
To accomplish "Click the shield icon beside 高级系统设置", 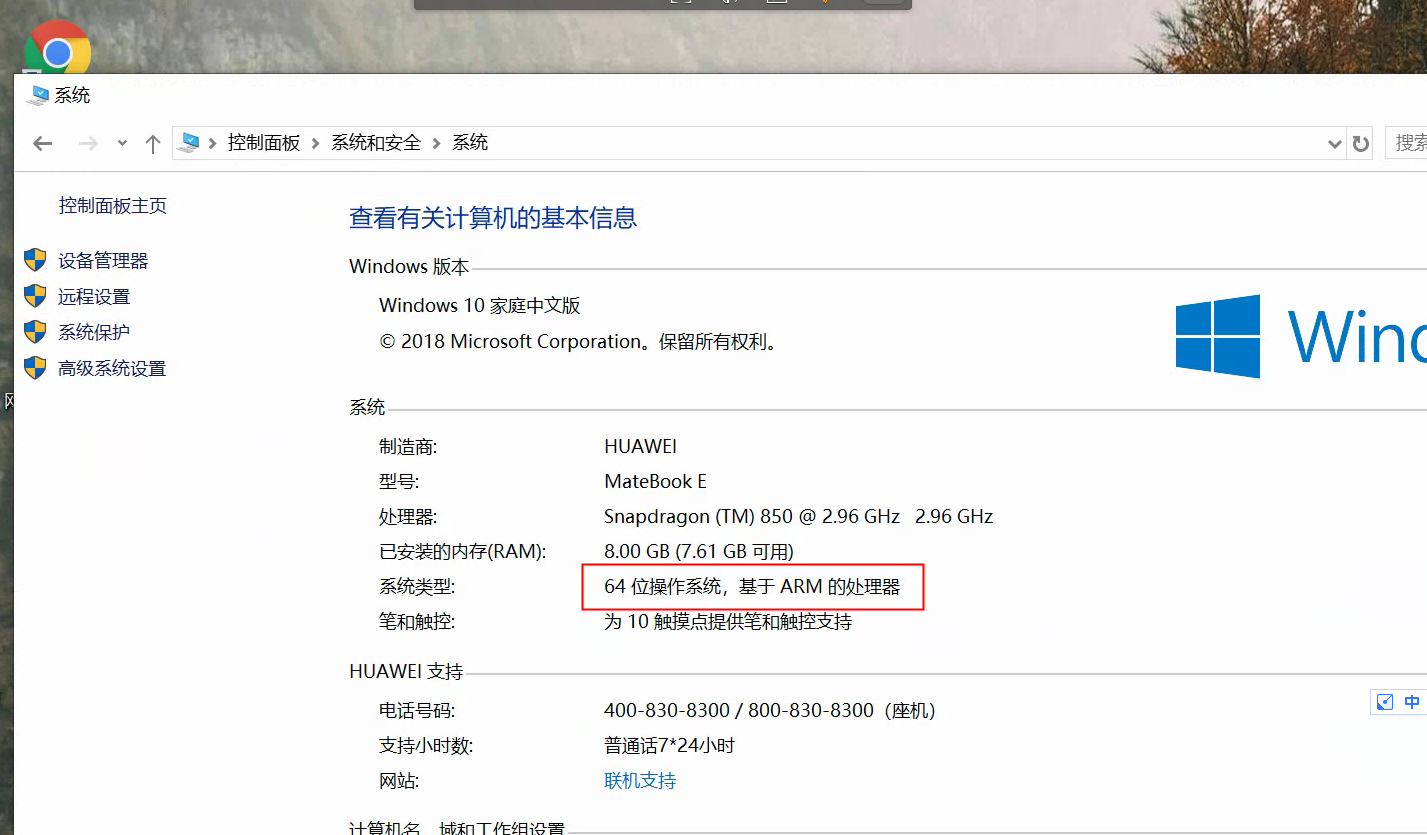I will coord(35,368).
